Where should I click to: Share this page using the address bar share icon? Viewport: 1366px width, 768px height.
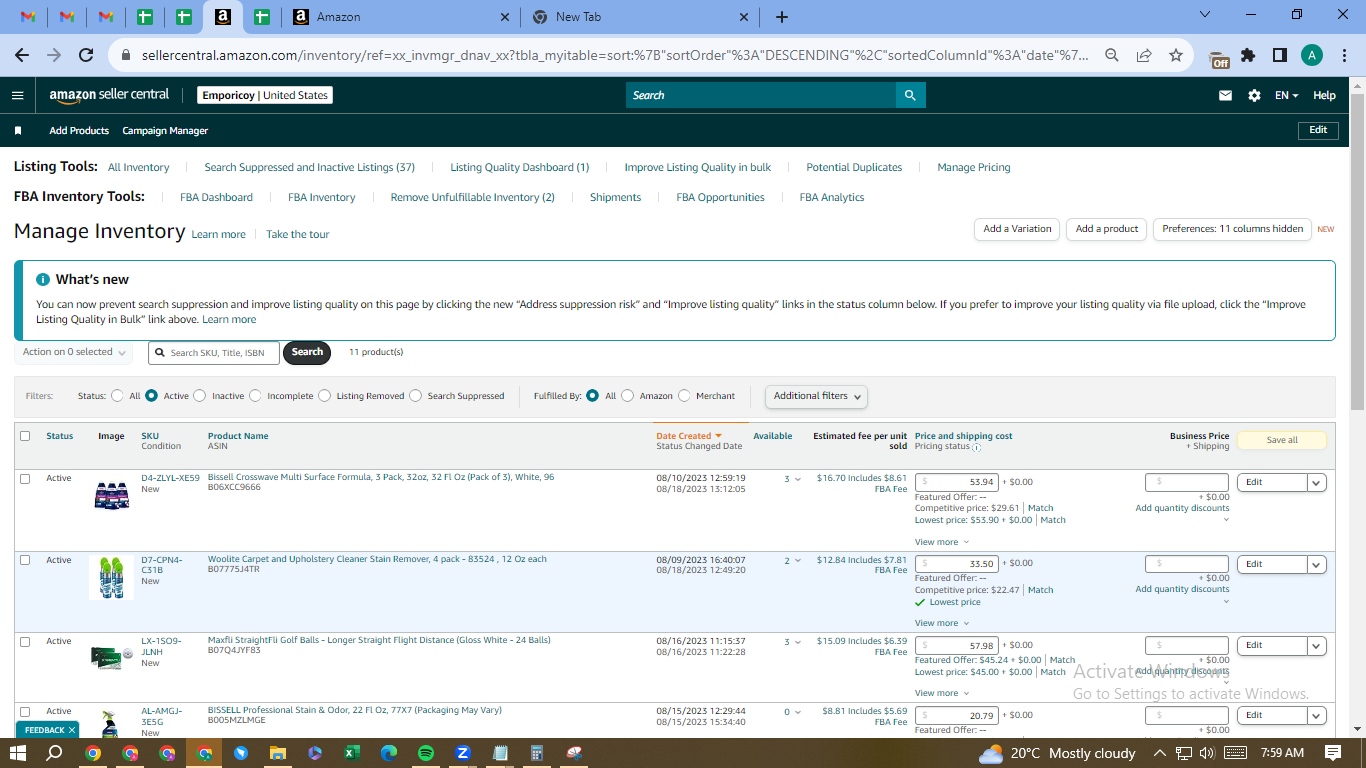click(x=1143, y=55)
